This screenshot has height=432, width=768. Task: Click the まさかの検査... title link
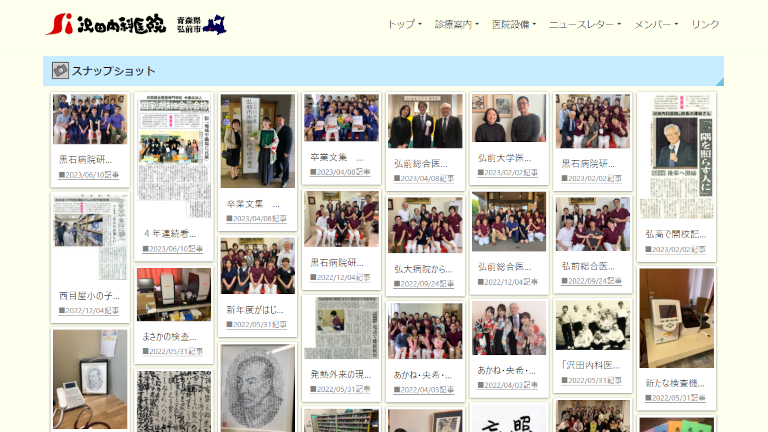click(169, 336)
